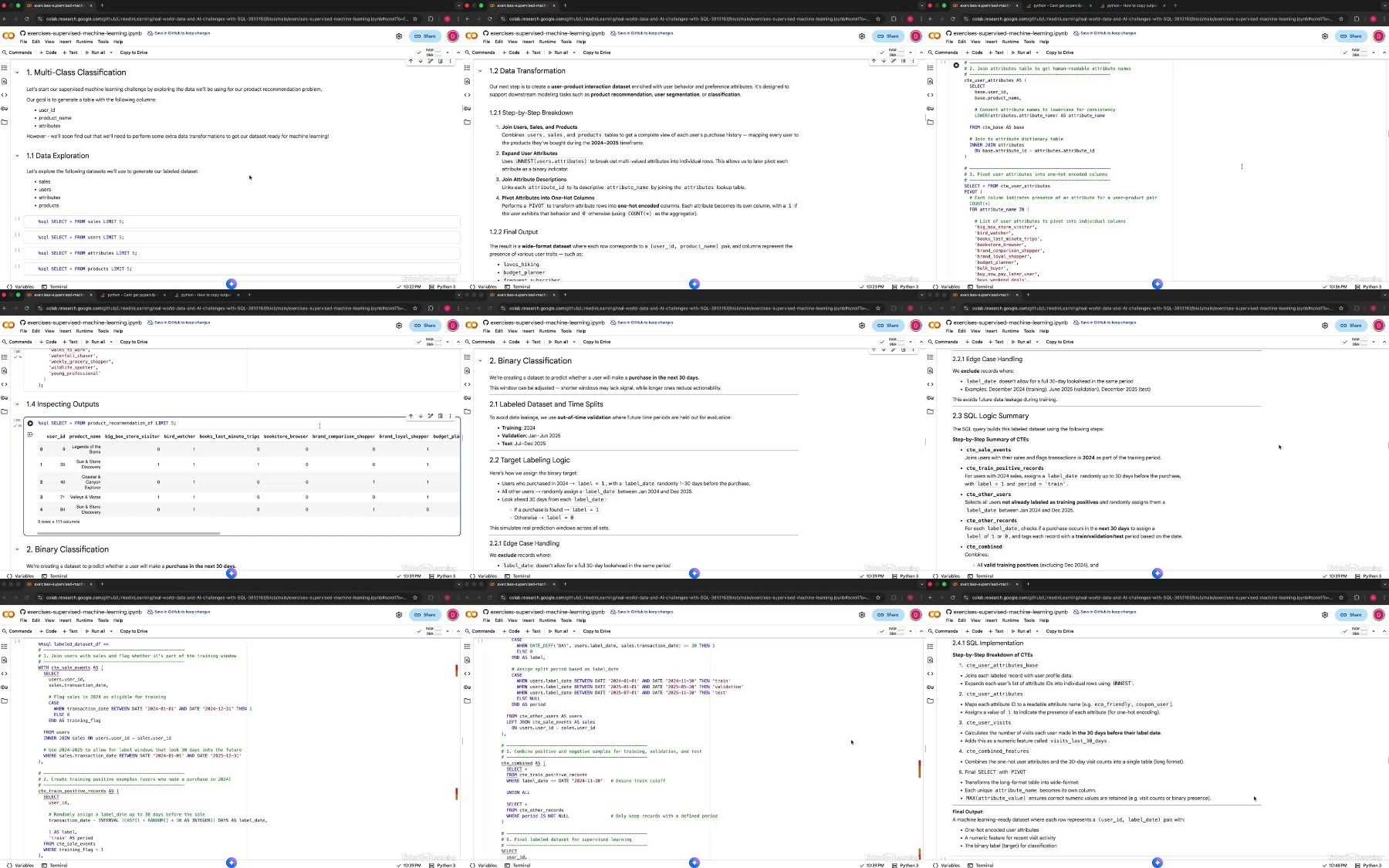Go back in browser of labeled_dataset_df code window
Screen dimensions: 1389x868
tap(5, 597)
